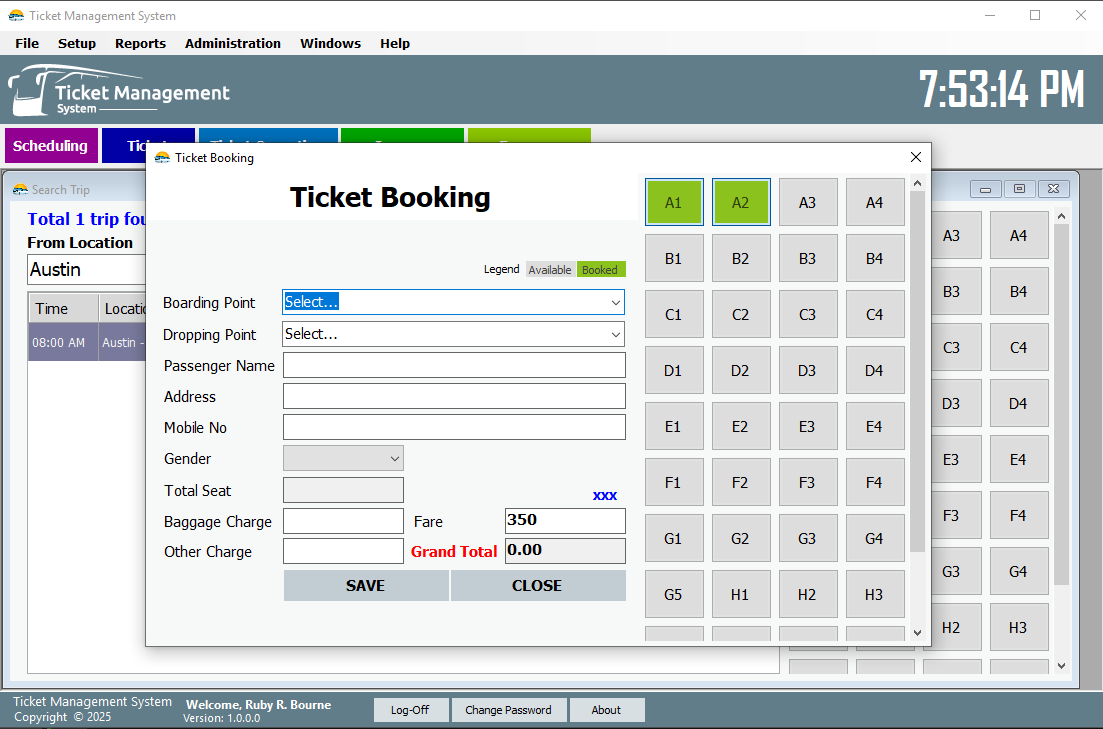Click the seat map scrollbar down arrow
Image resolution: width=1103 pixels, height=729 pixels.
[x=917, y=632]
